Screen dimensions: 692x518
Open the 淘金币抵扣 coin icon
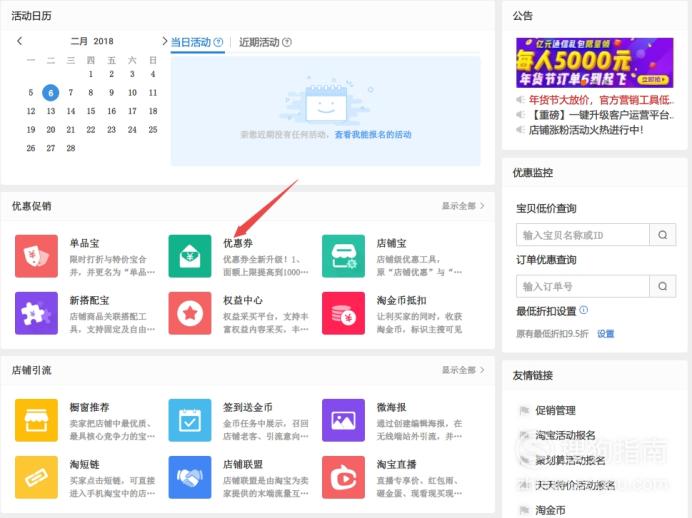[x=343, y=313]
